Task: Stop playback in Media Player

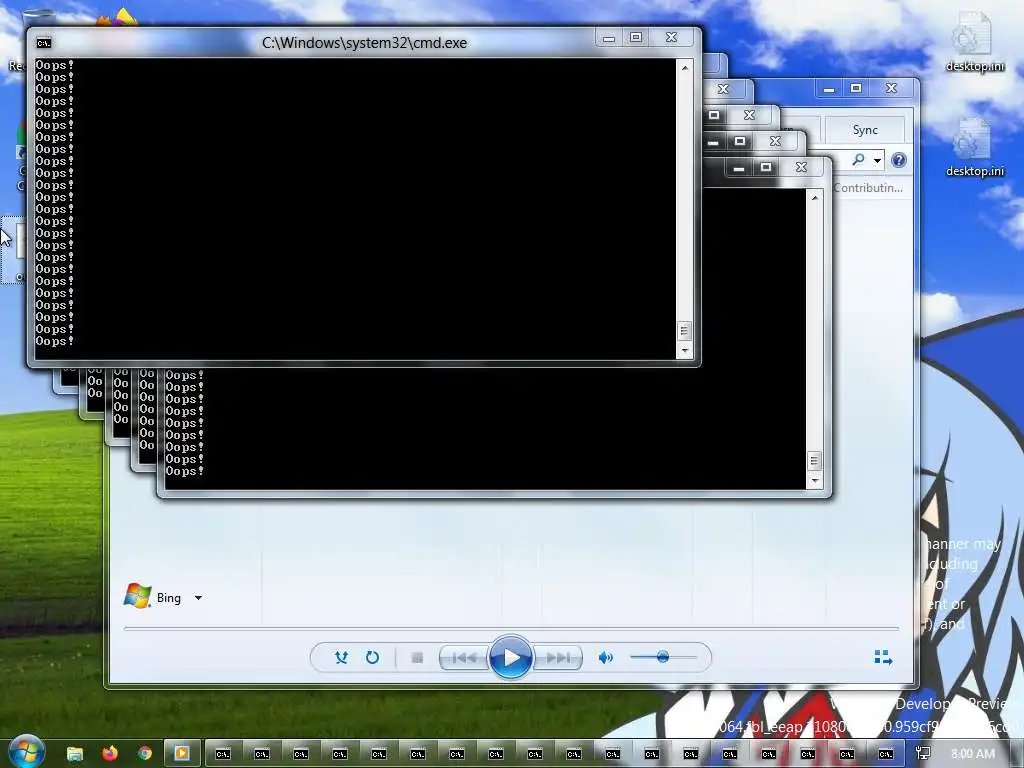Action: tap(417, 658)
